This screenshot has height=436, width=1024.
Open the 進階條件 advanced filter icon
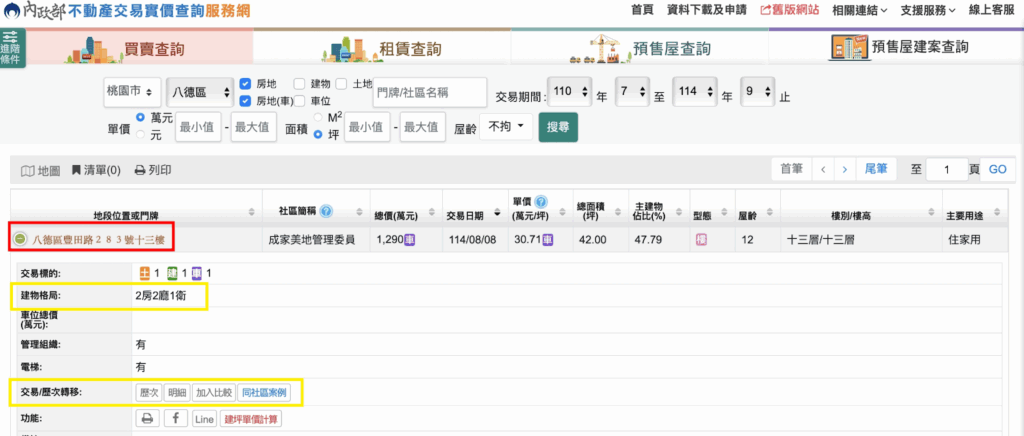[x=12, y=47]
